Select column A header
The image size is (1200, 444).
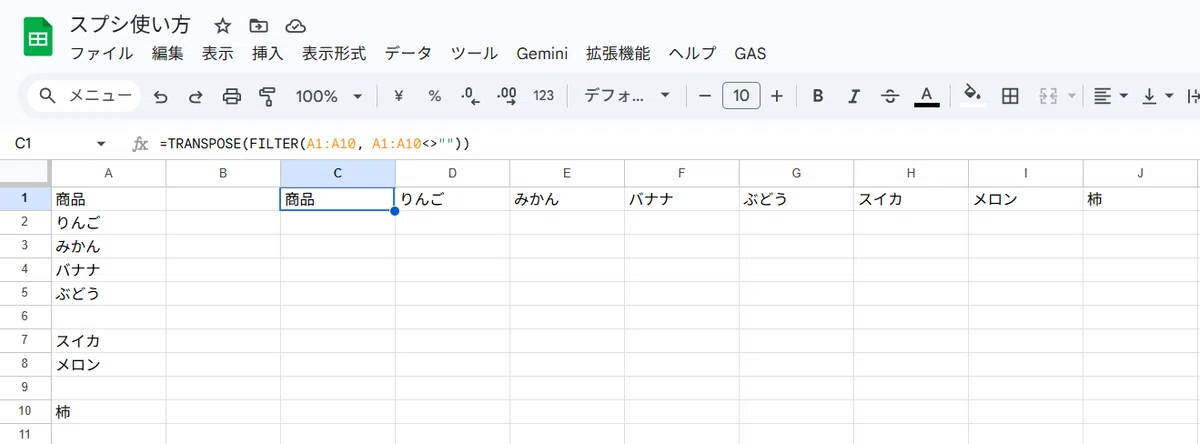(x=108, y=173)
